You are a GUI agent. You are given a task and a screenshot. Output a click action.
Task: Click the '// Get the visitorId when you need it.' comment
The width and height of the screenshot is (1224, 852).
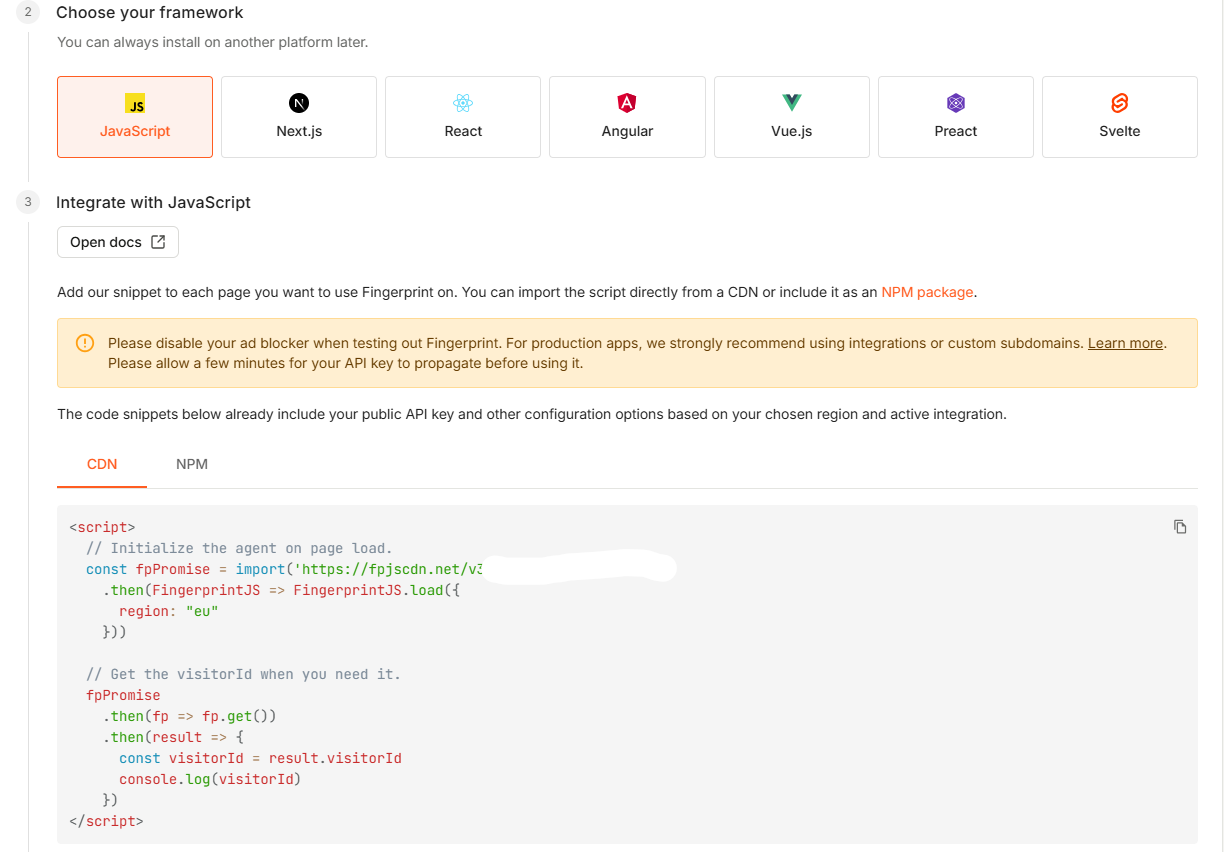tap(243, 674)
